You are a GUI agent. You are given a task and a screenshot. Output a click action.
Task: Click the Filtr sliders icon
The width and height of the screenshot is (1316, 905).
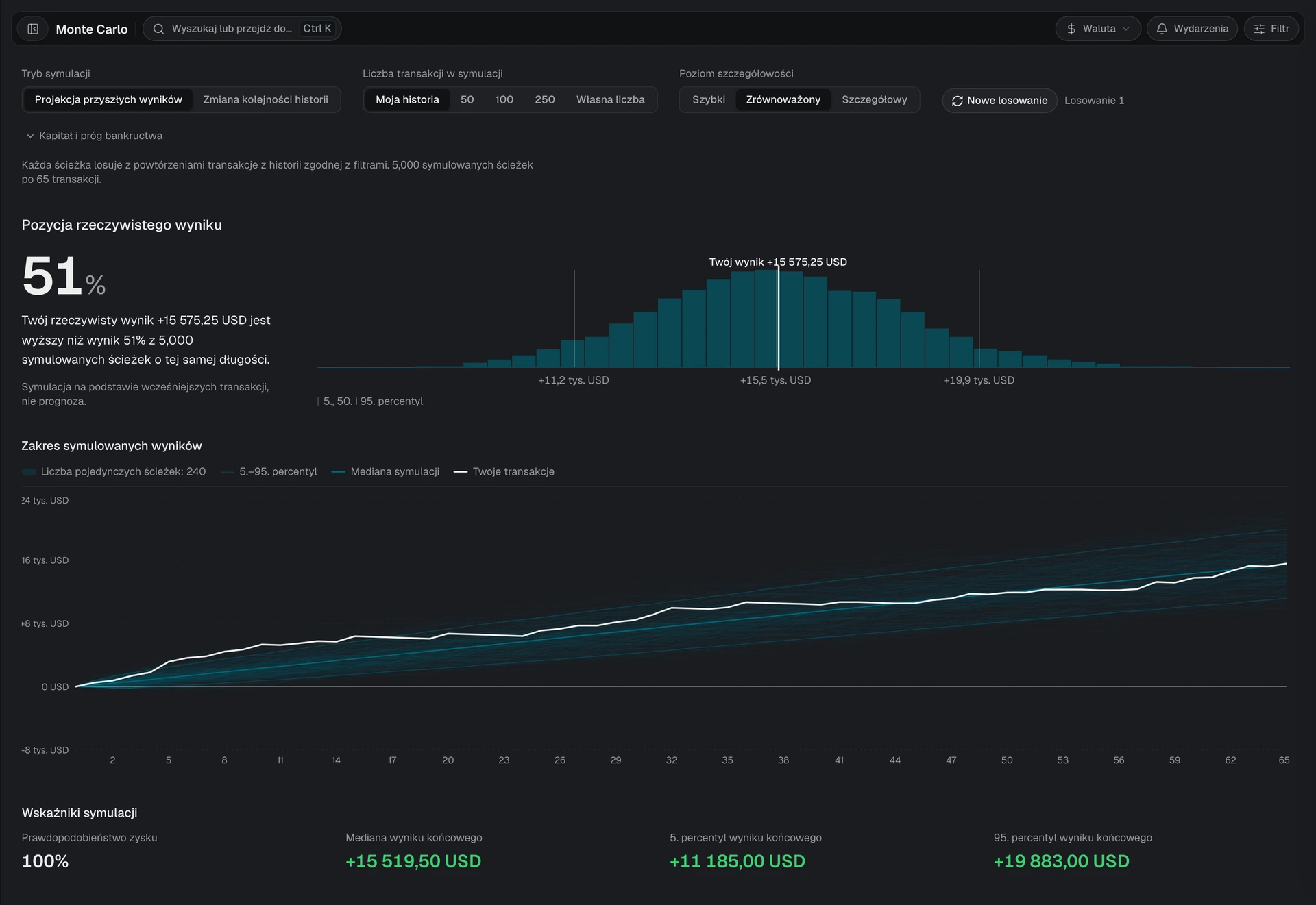pyautogui.click(x=1259, y=29)
